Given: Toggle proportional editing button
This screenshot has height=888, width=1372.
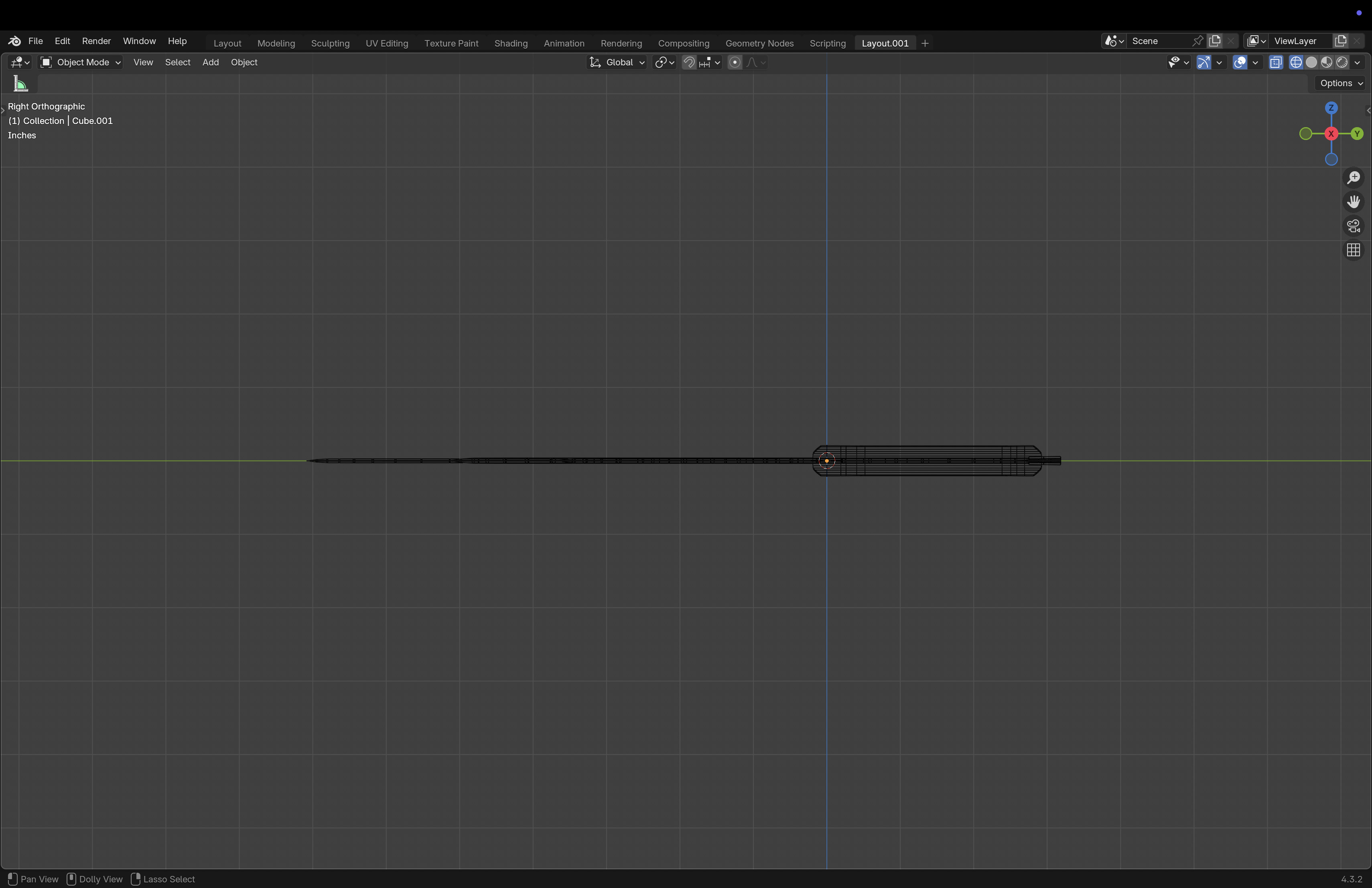Looking at the screenshot, I should click(735, 62).
